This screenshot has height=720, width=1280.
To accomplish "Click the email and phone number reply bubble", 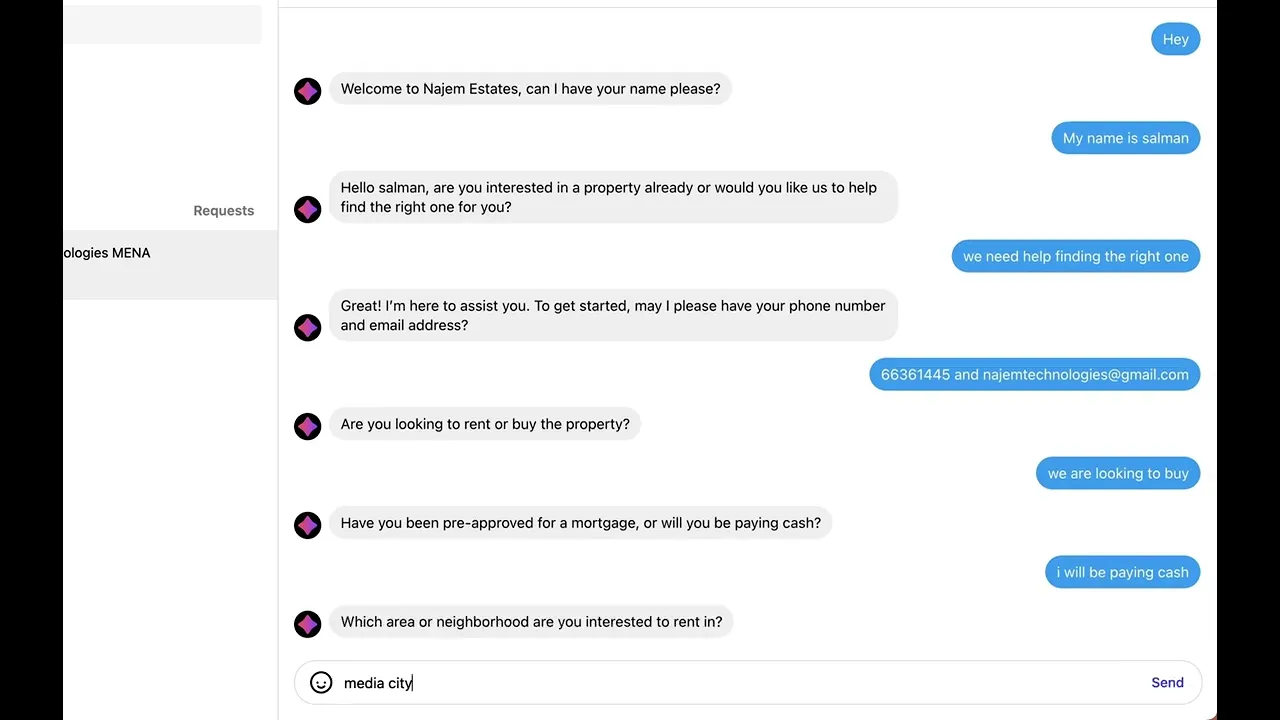I will coord(1034,375).
